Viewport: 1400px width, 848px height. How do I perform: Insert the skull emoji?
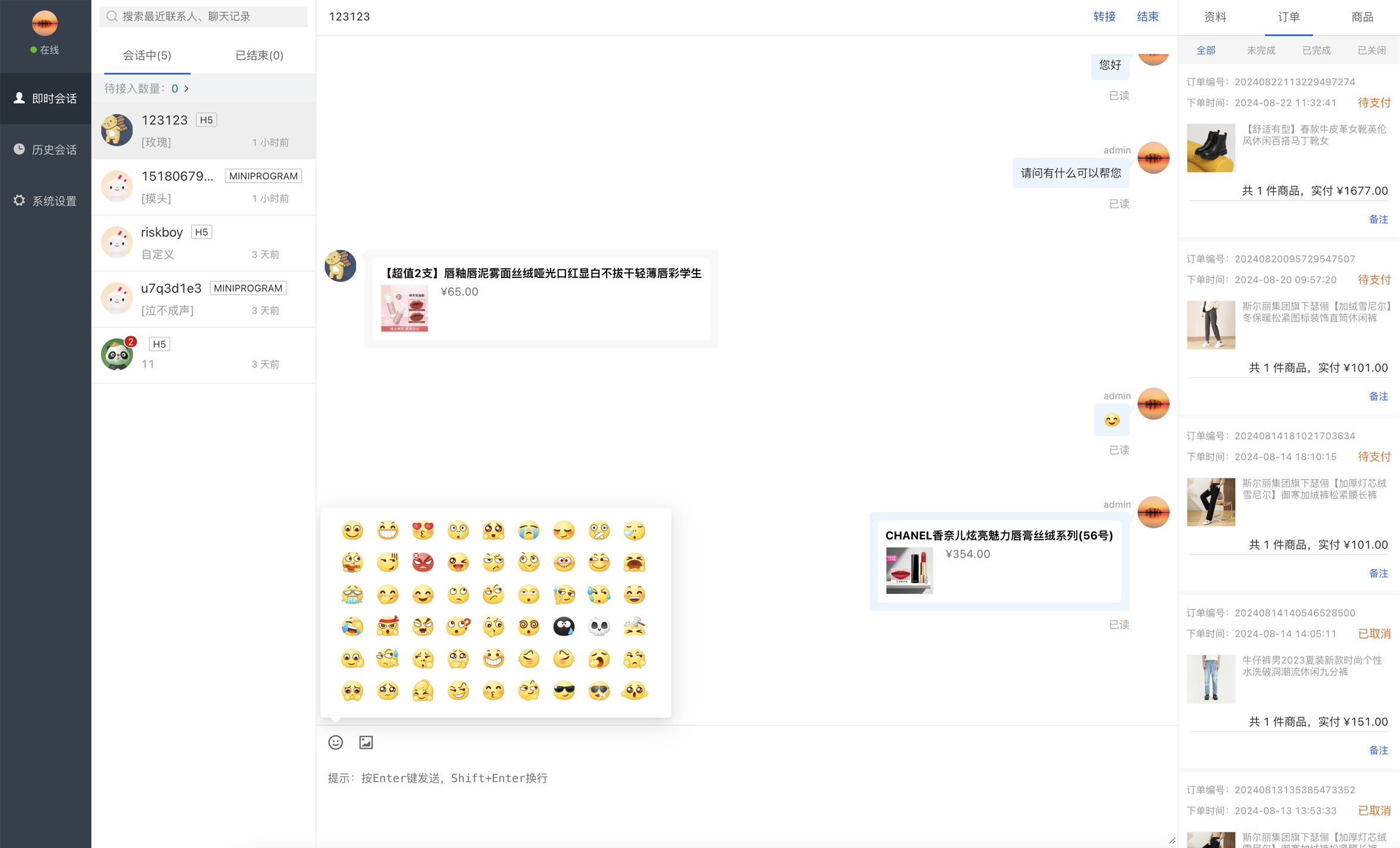(x=599, y=626)
